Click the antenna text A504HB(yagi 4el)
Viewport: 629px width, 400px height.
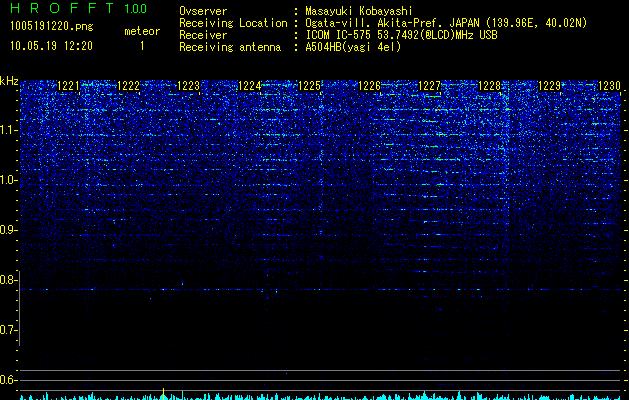(x=353, y=47)
